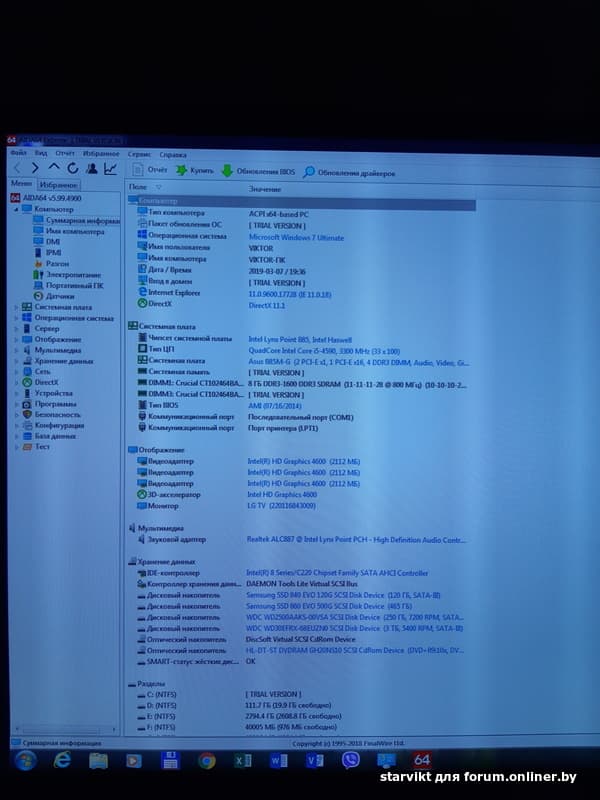Click the up-level arrow in toolbar
Image resolution: width=600 pixels, height=800 pixels.
[x=54, y=168]
